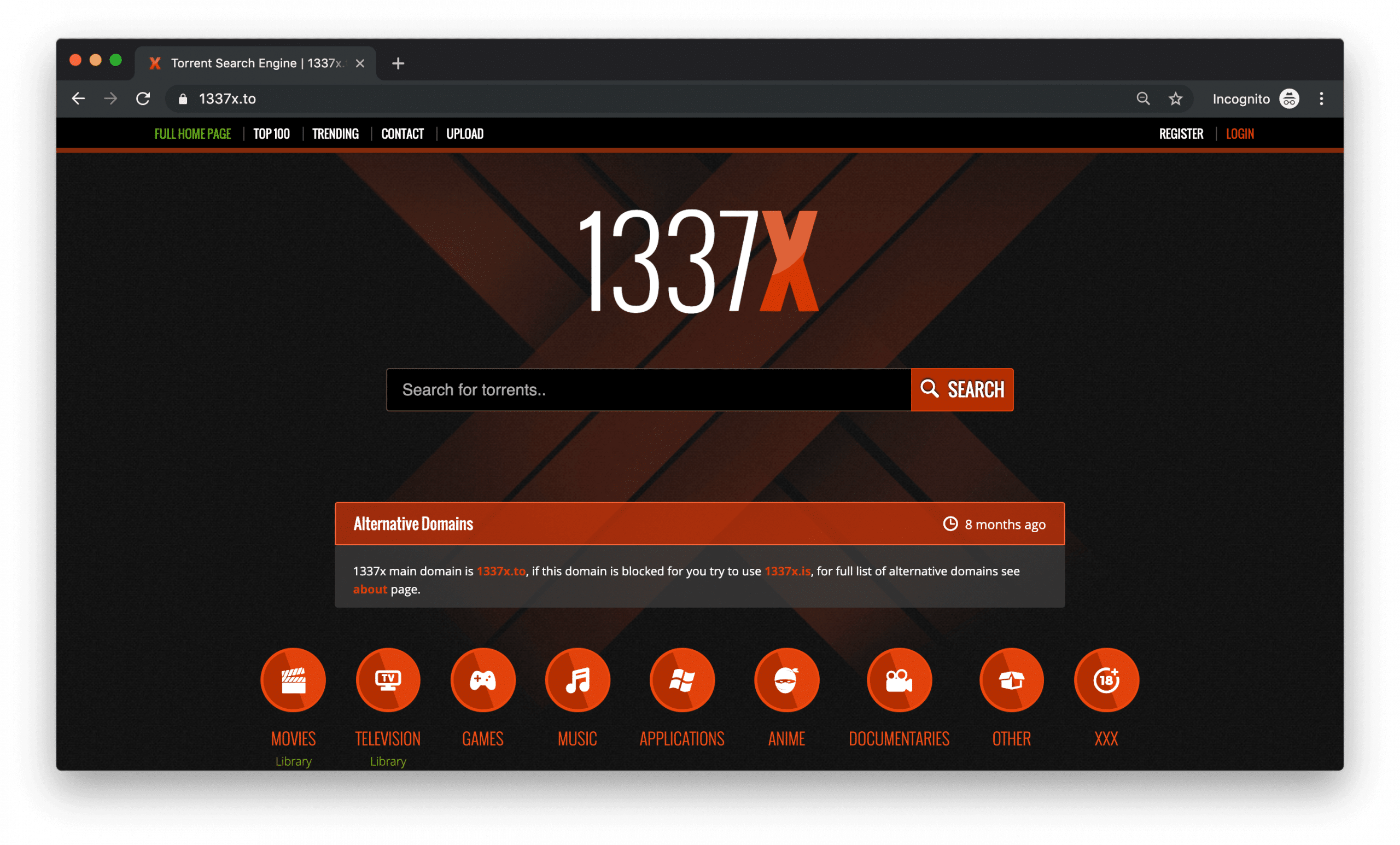
Task: Open the FULL HOME PAGE menu item
Action: point(192,133)
